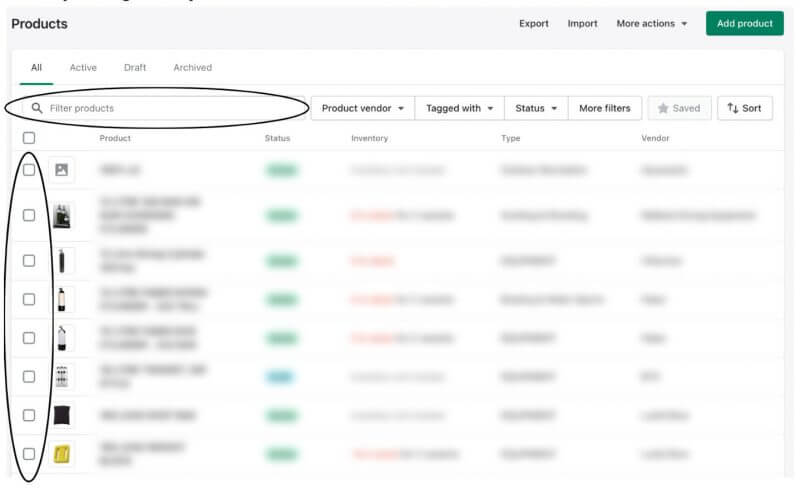
Task: Open the black pillow product thumbnail
Action: point(62,415)
